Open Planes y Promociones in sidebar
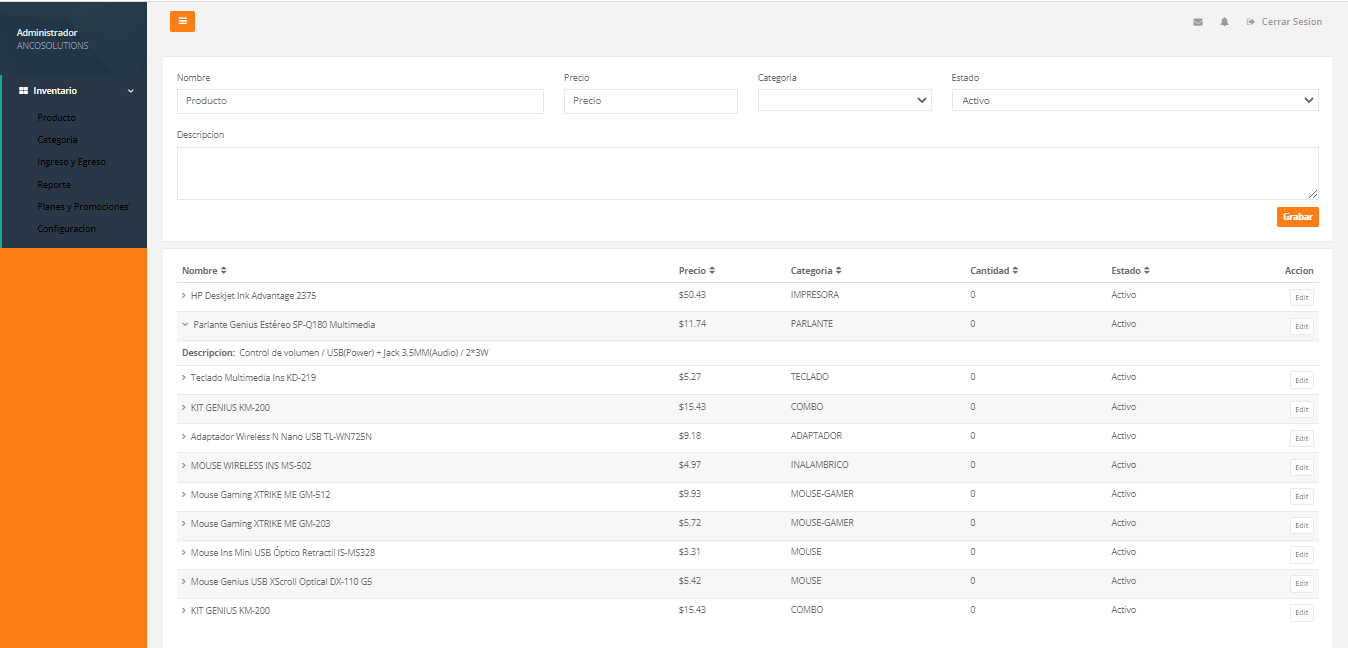This screenshot has width=1348, height=648. (x=84, y=207)
